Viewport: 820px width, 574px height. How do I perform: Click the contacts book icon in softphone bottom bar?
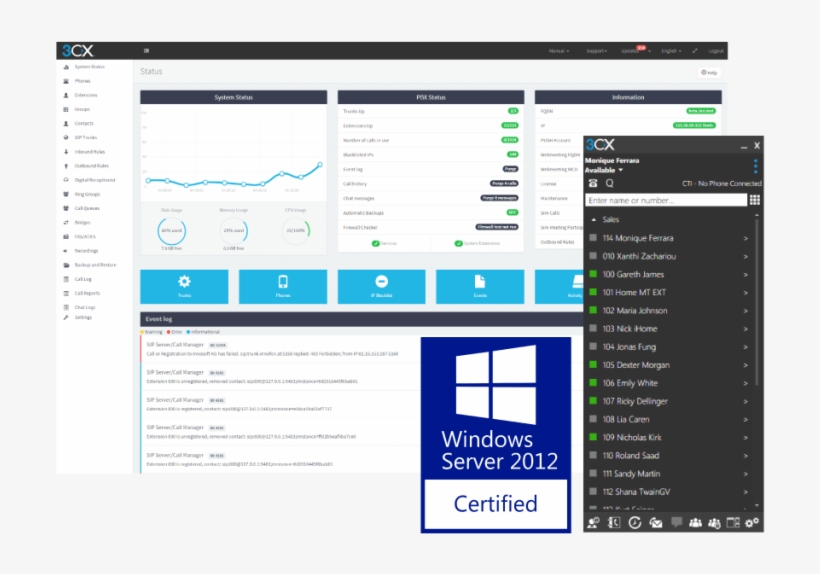[x=614, y=523]
